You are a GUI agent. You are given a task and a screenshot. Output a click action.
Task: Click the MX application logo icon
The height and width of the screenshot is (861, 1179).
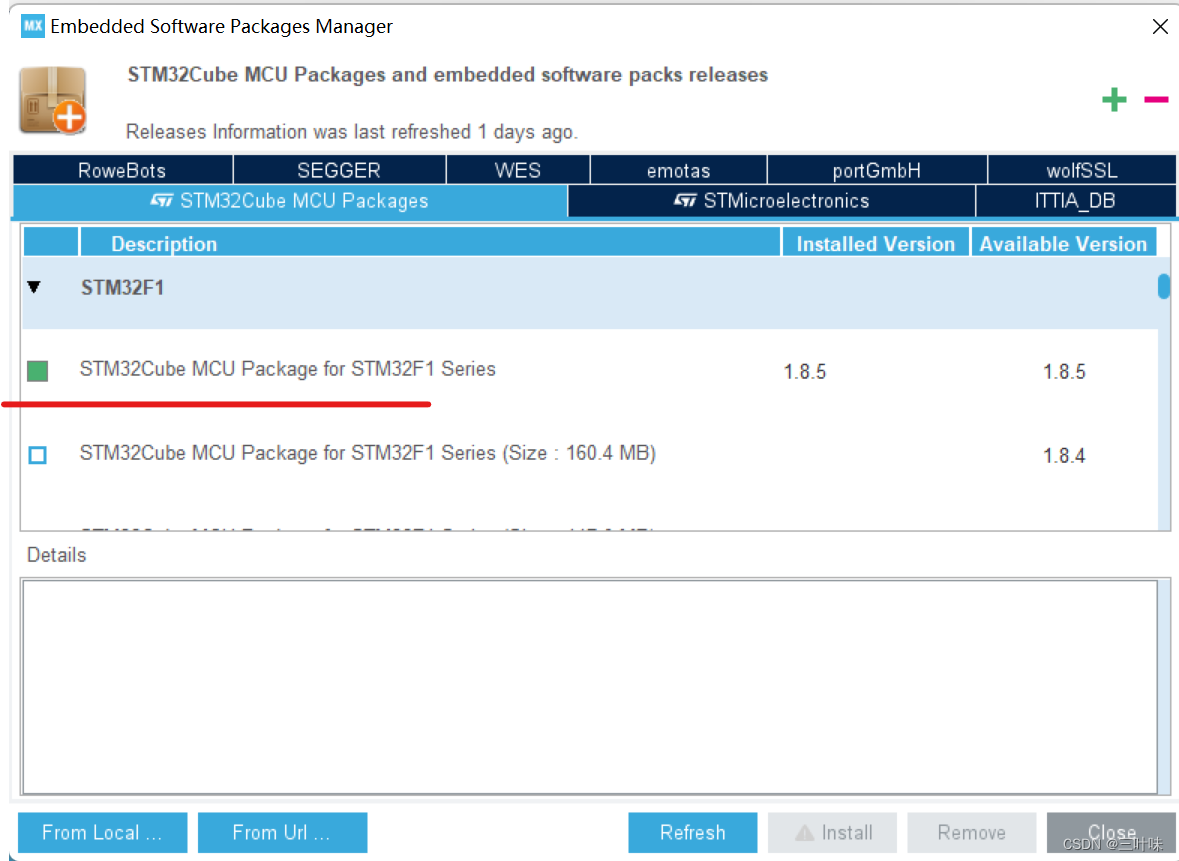32,26
